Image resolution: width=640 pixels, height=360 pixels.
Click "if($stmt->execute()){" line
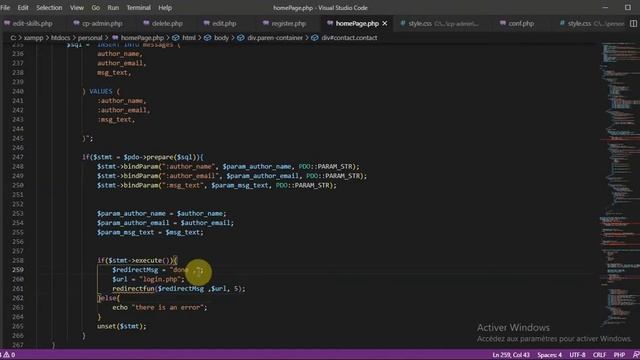(x=137, y=260)
